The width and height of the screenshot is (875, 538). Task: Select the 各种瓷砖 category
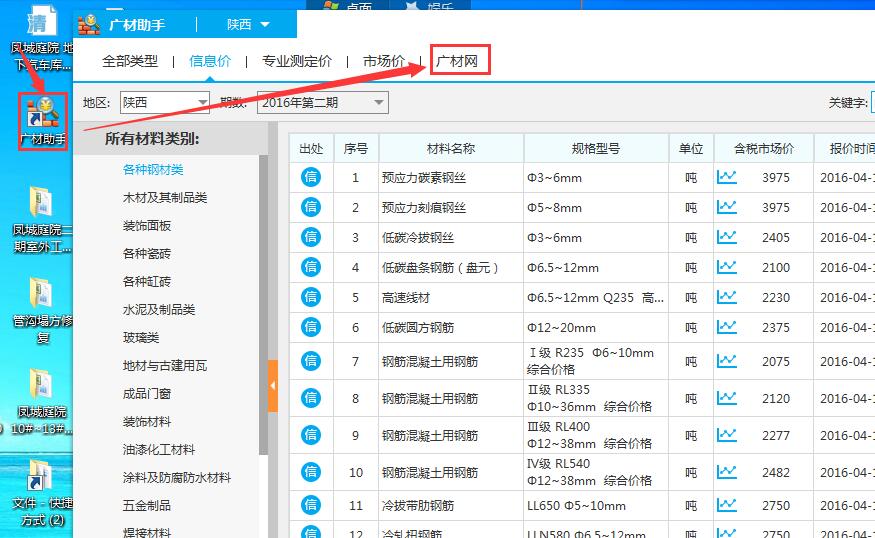click(147, 253)
